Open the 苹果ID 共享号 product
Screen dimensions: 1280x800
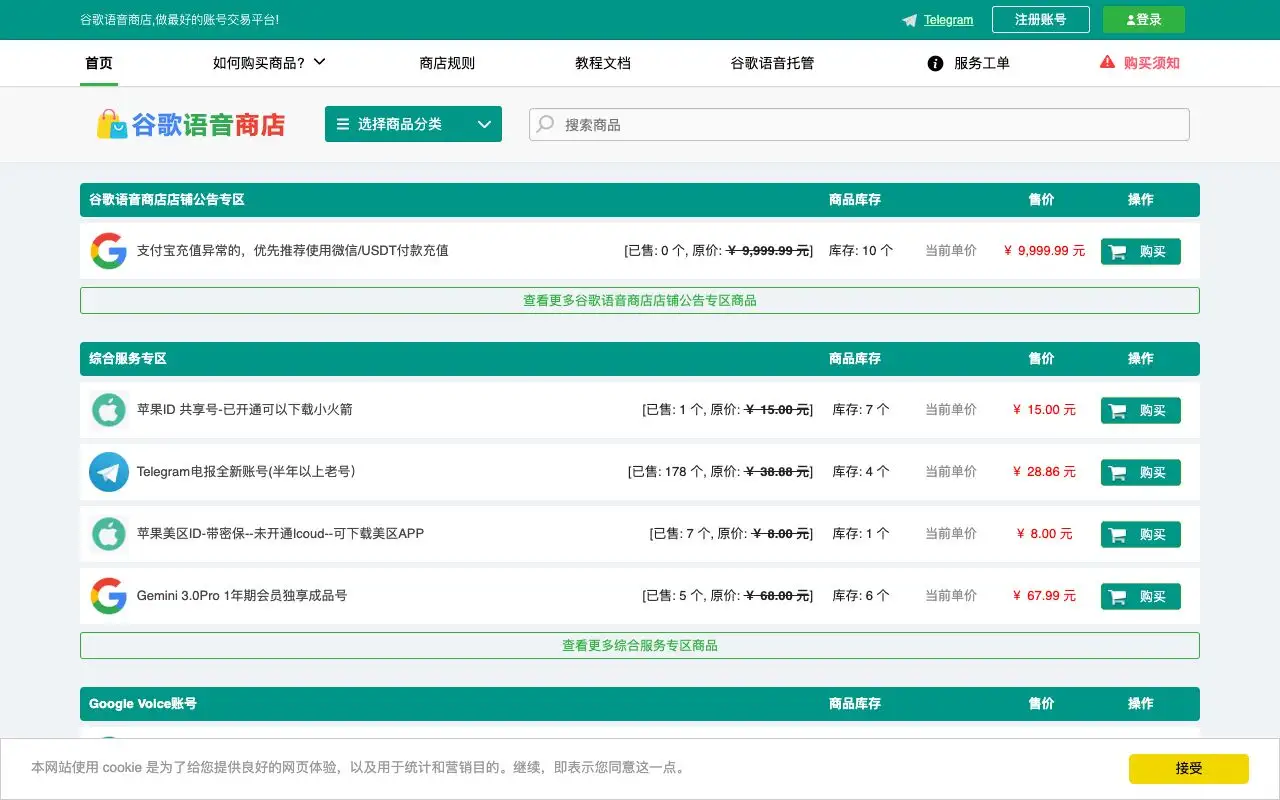pyautogui.click(x=245, y=410)
